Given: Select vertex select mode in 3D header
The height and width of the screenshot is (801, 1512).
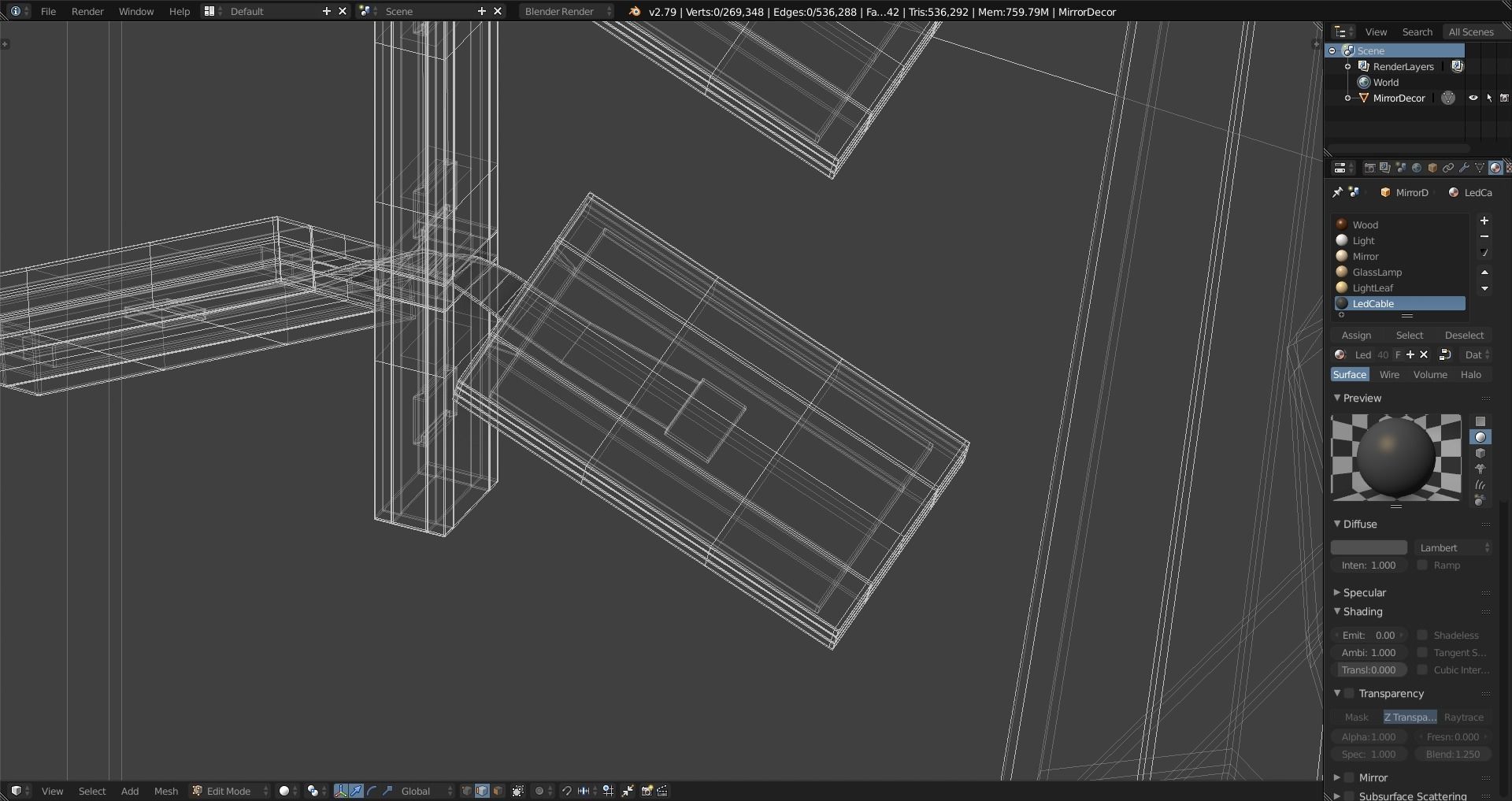Looking at the screenshot, I should (x=466, y=791).
